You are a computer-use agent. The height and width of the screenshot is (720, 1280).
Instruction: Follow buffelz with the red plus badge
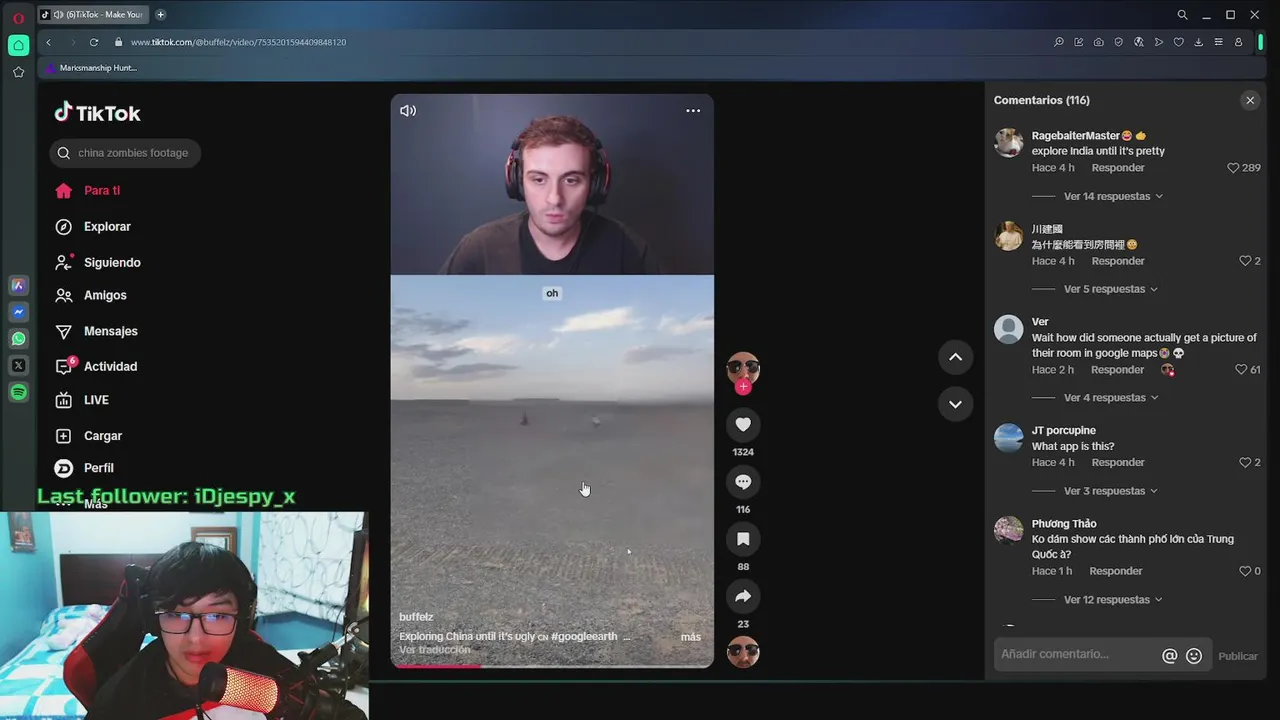point(743,387)
